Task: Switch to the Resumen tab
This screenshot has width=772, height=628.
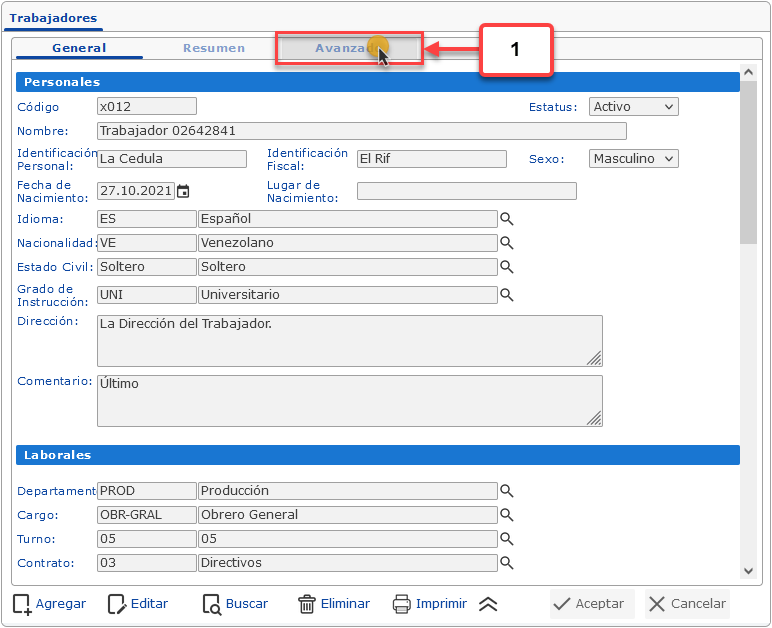Action: pyautogui.click(x=214, y=48)
